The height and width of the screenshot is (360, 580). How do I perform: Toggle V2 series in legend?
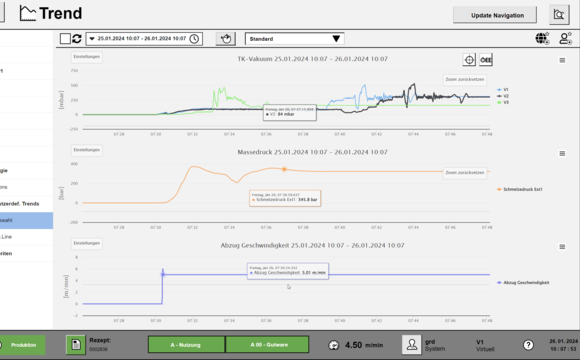pyautogui.click(x=503, y=96)
